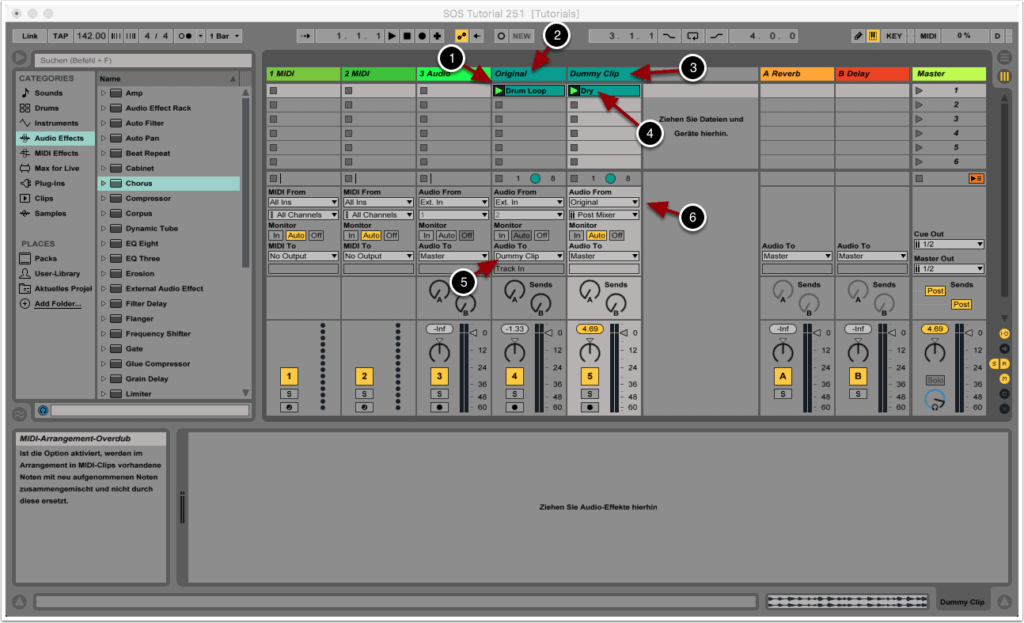The height and width of the screenshot is (623, 1024).
Task: Arm track 3 for recording
Action: pos(439,407)
